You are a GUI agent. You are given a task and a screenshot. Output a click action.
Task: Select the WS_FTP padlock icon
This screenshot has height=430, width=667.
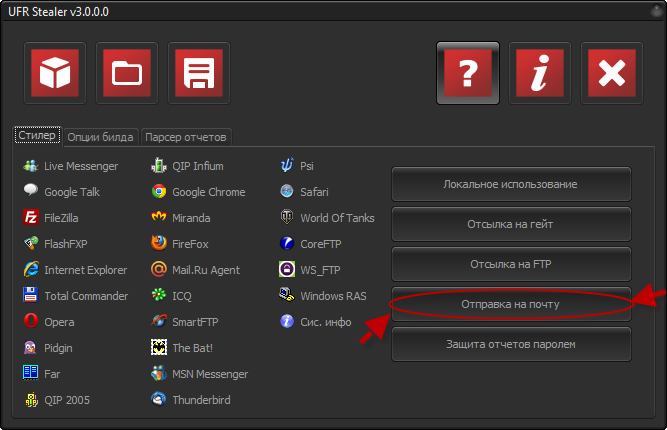click(287, 269)
